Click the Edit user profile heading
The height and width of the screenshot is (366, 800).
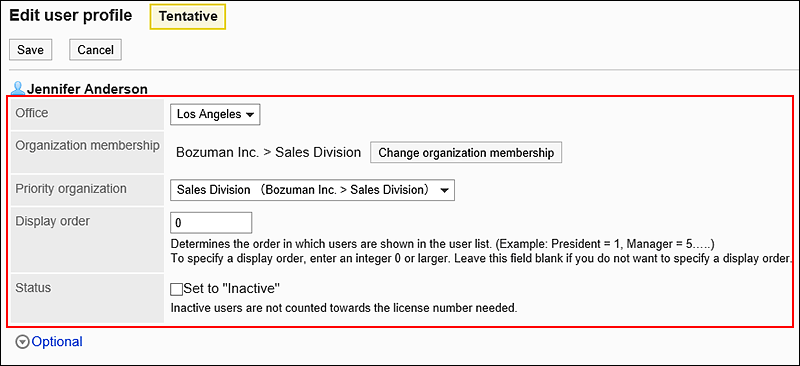[71, 15]
